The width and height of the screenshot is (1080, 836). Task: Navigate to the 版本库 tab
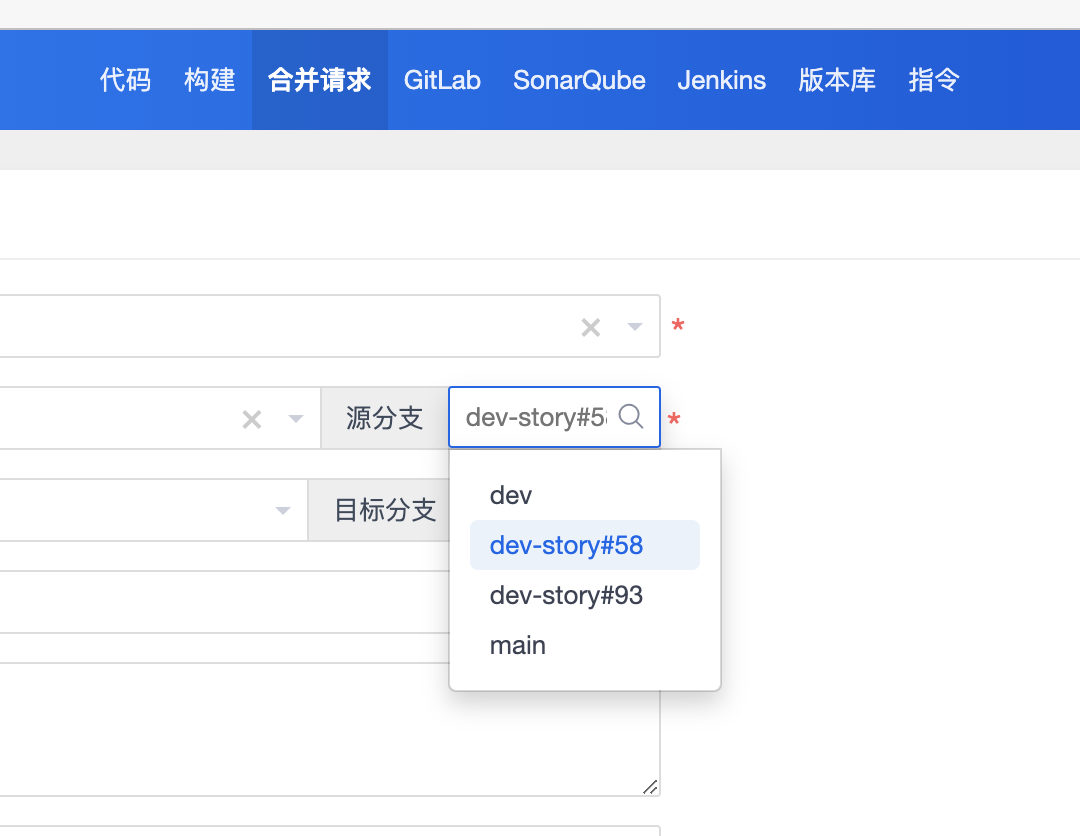[837, 80]
